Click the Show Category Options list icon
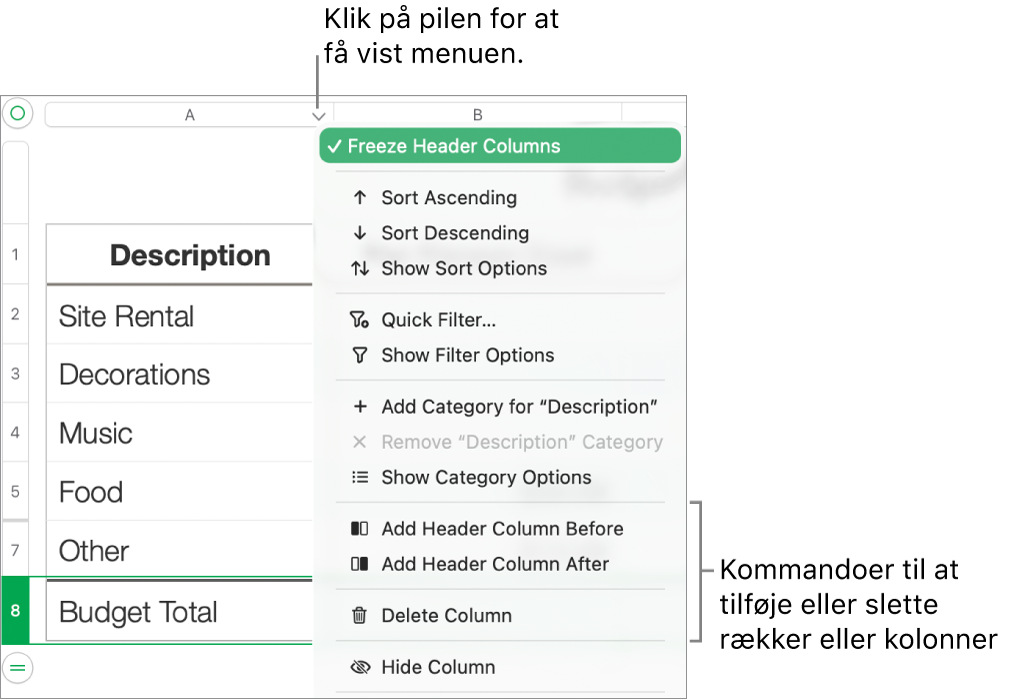Screen dimensions: 1012x700 360,477
